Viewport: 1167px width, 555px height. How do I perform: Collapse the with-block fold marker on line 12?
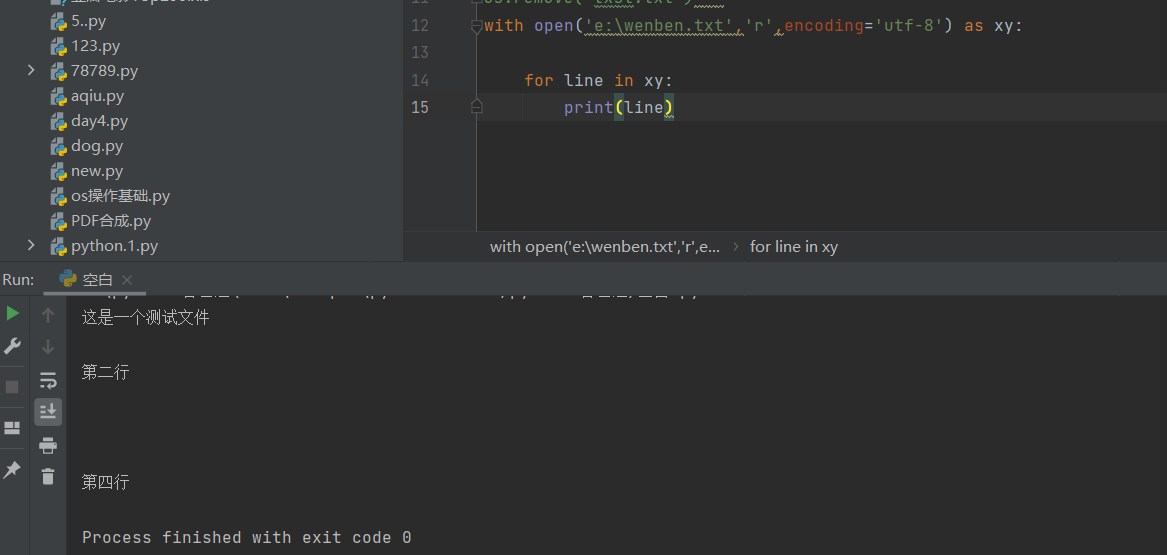[x=476, y=27]
